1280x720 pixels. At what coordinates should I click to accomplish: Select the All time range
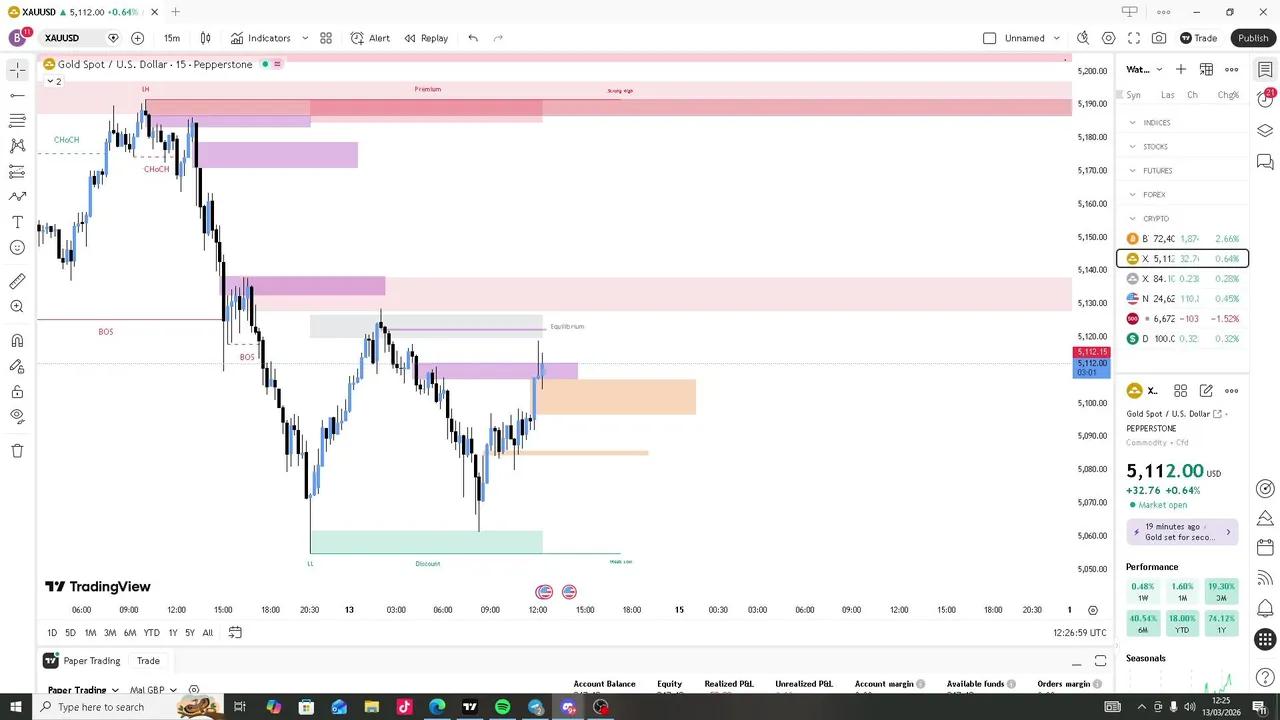tap(207, 633)
